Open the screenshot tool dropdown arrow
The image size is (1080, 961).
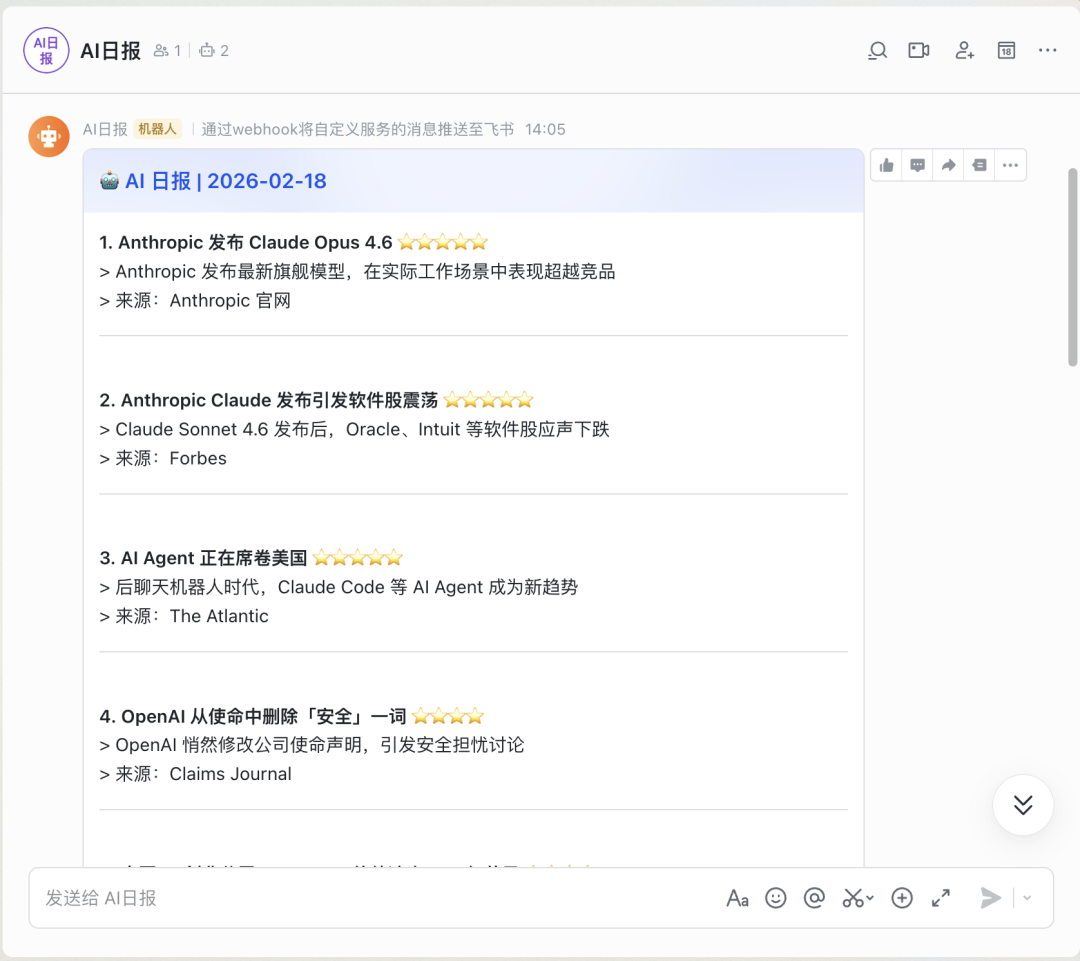pyautogui.click(x=870, y=898)
